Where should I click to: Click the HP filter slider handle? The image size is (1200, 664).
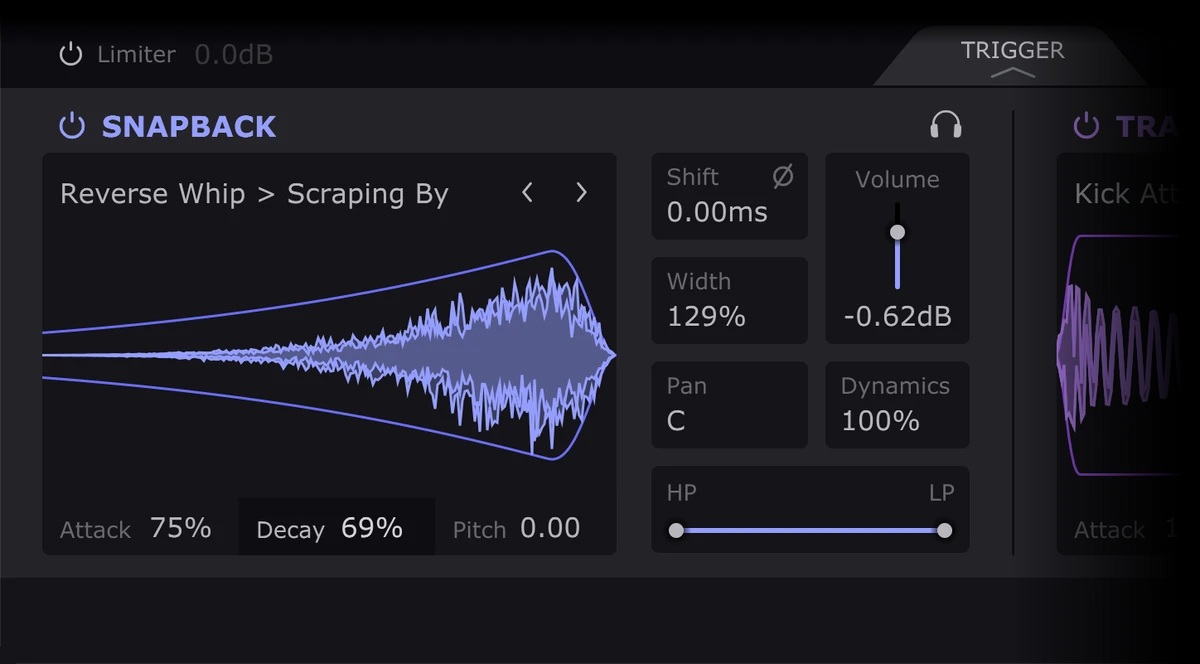pos(676,530)
